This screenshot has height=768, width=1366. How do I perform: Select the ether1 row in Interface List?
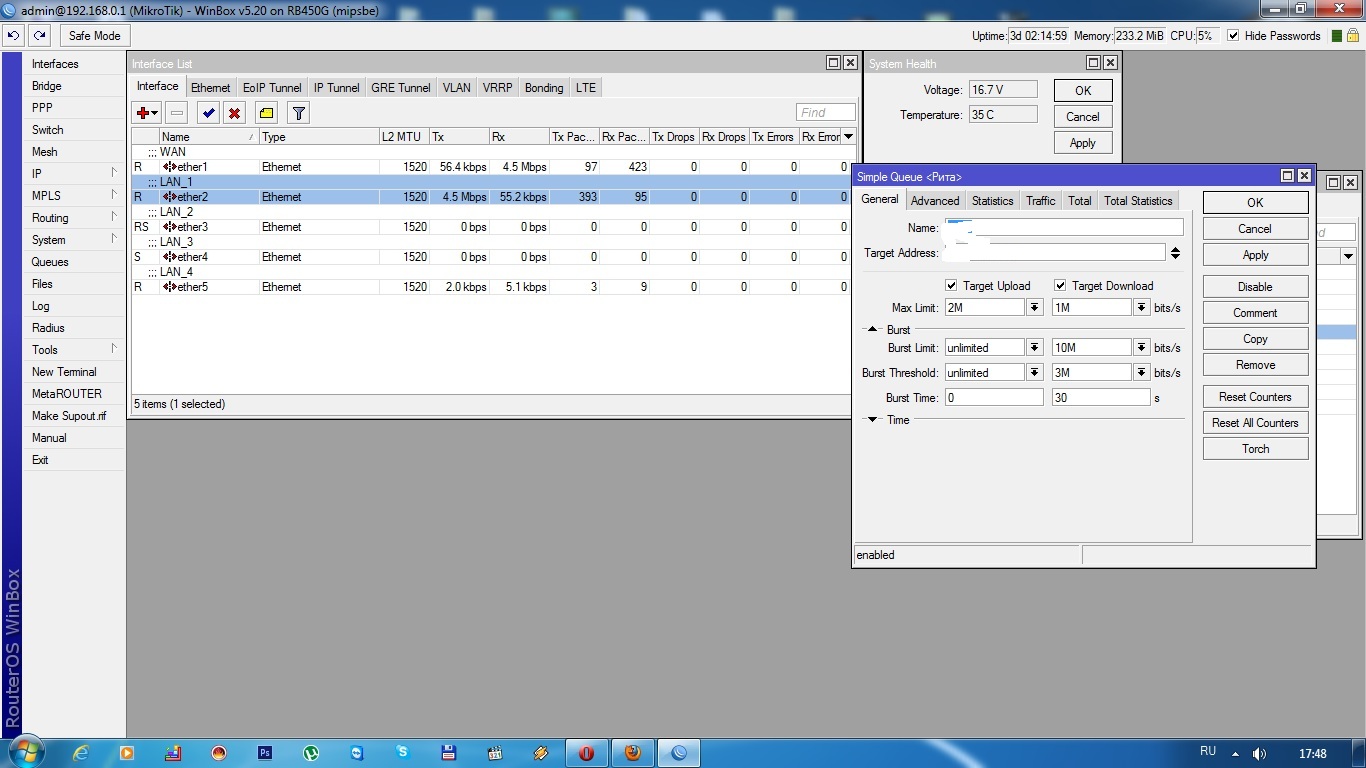[x=491, y=167]
